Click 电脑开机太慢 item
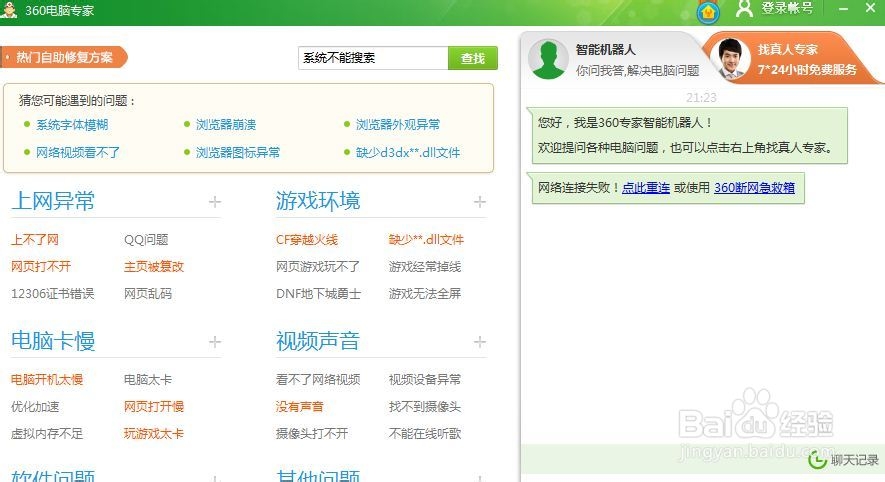The height and width of the screenshot is (482, 885). (x=47, y=380)
